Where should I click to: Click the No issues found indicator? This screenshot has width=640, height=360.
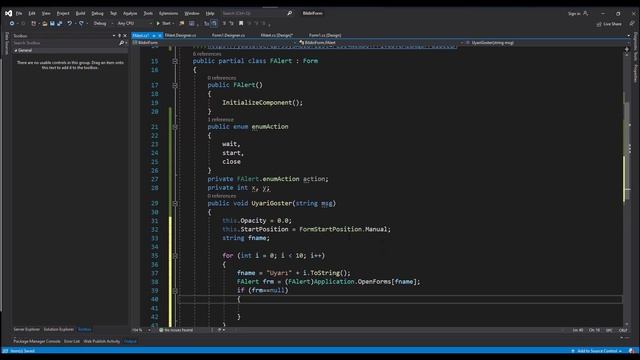[x=176, y=330]
